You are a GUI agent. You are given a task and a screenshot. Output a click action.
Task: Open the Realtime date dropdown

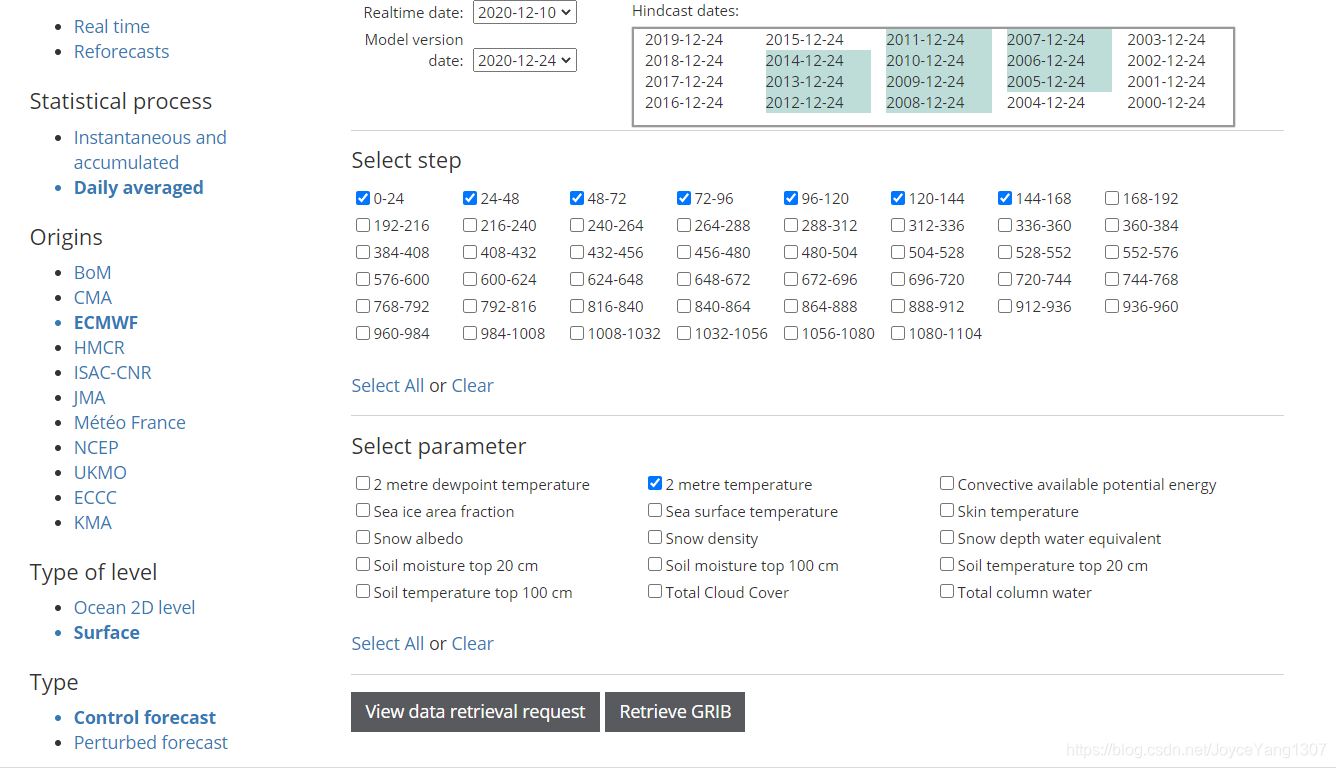524,12
